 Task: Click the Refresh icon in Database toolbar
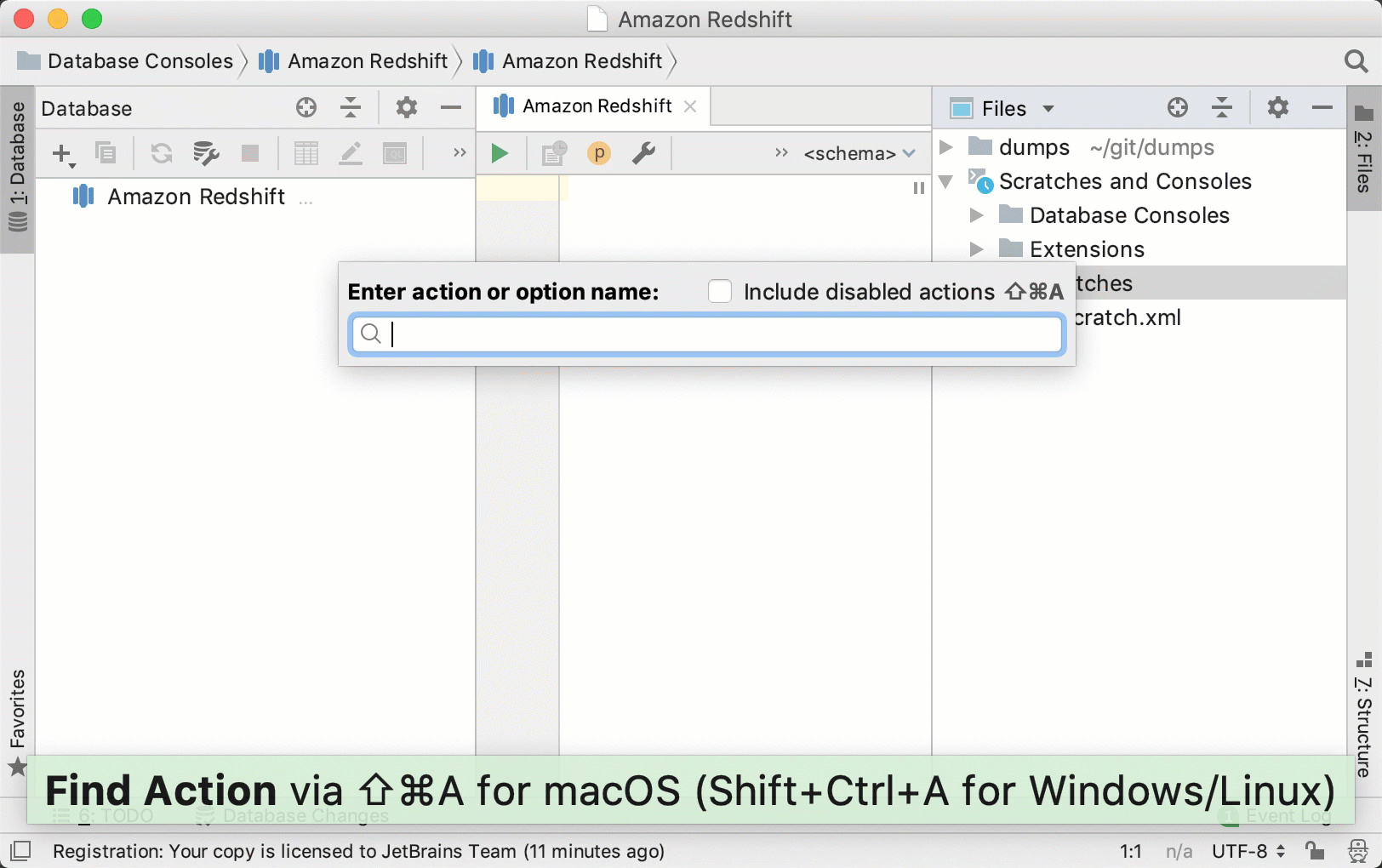162,153
